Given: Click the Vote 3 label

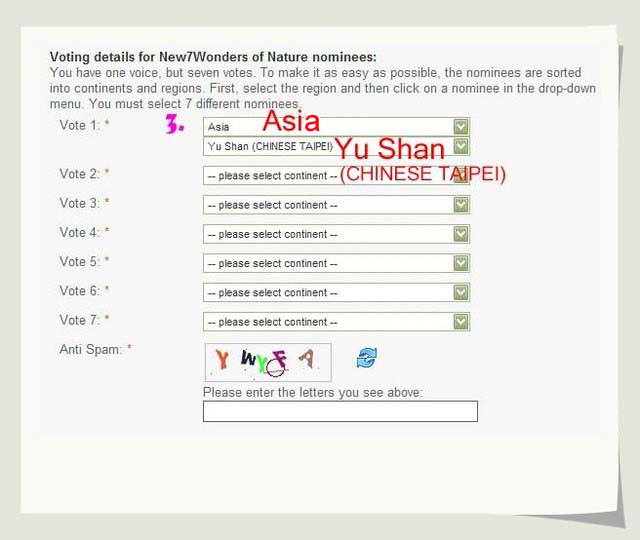Looking at the screenshot, I should (x=80, y=203).
